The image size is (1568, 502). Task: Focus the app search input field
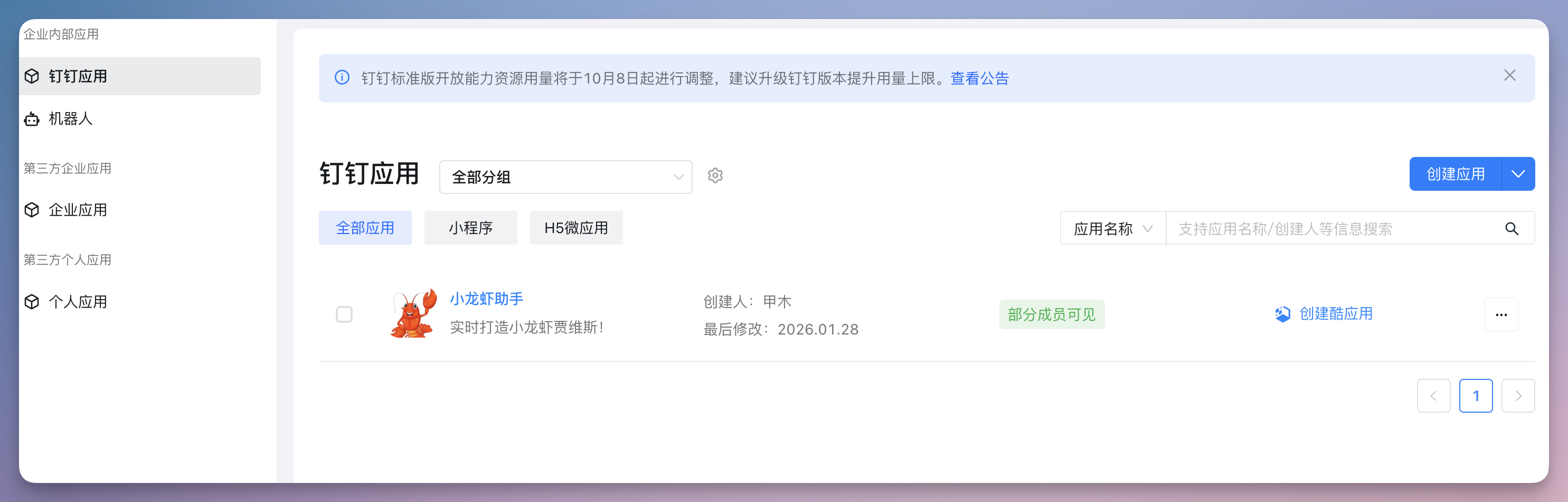pyautogui.click(x=1333, y=228)
